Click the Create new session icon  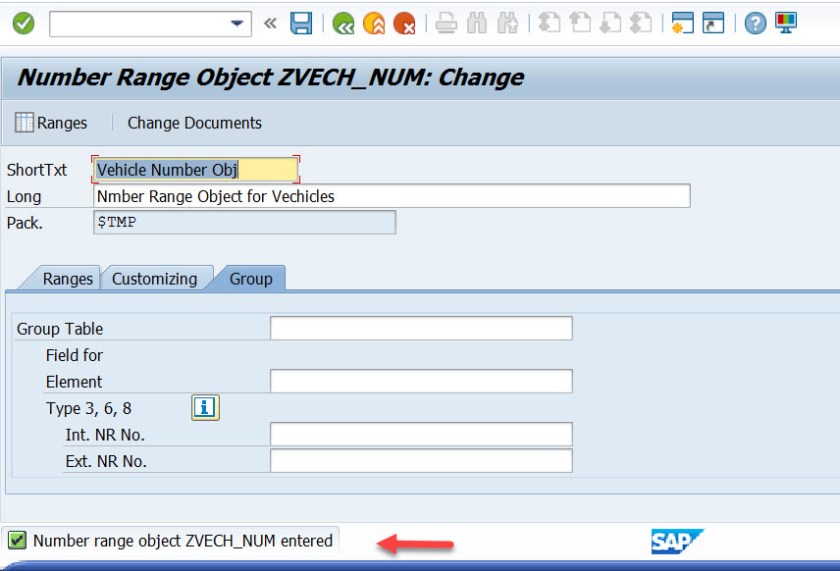tap(683, 24)
